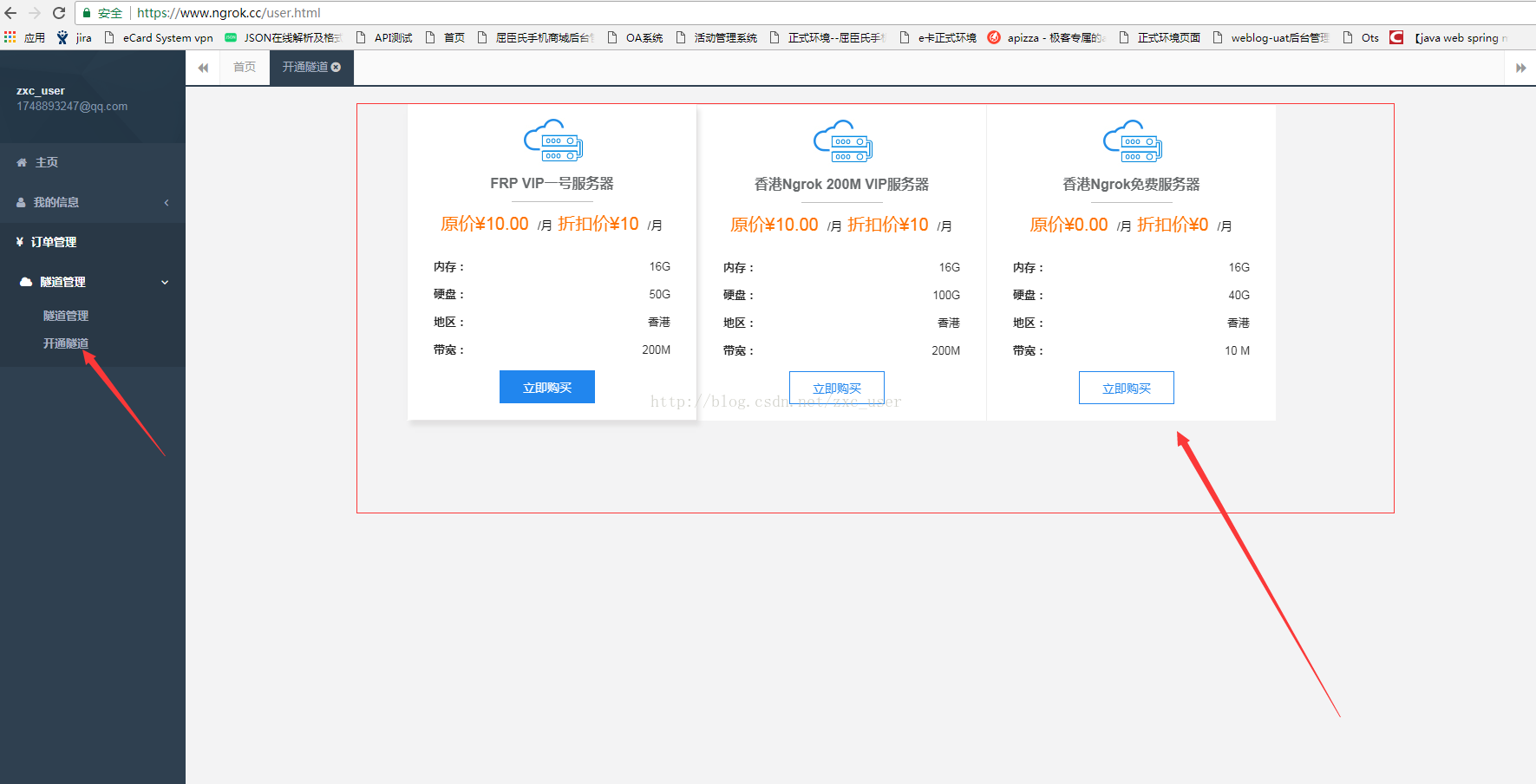Click the yen icon beside 订单管理
This screenshot has width=1536, height=784.
pos(19,242)
